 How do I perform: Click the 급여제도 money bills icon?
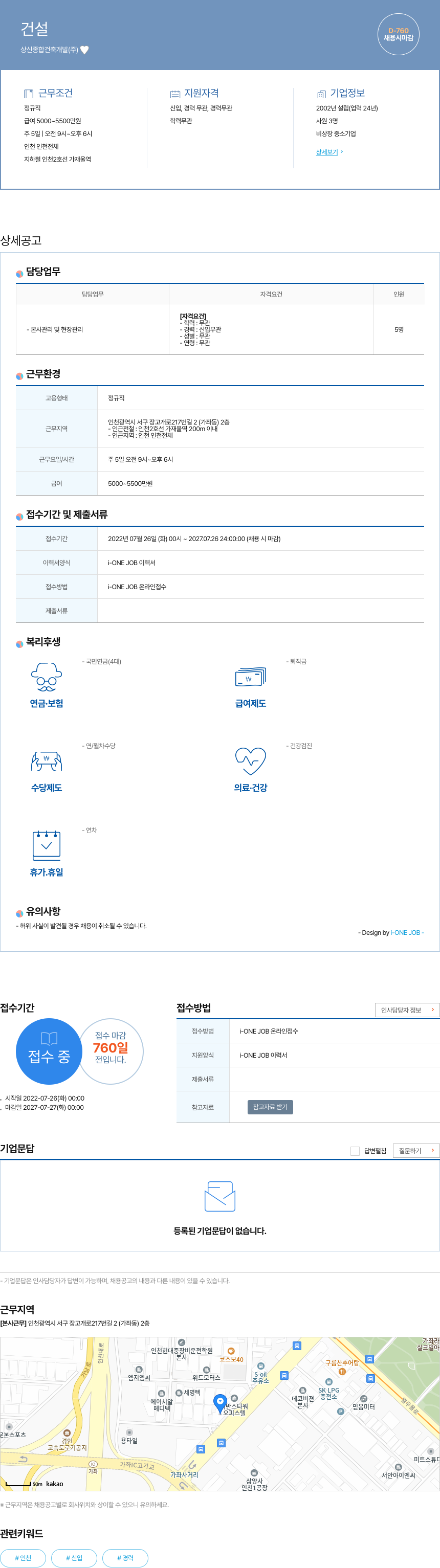(x=251, y=678)
